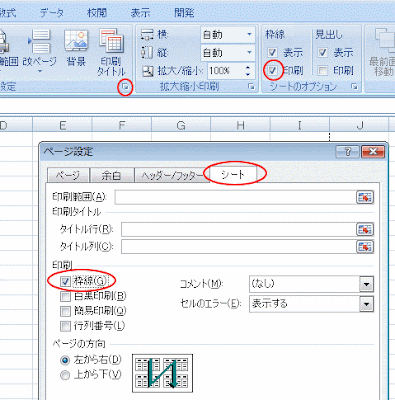This screenshot has width=395, height=400.
Task: Enable 簡易印刷(Q) checkbox
Action: click(65, 311)
